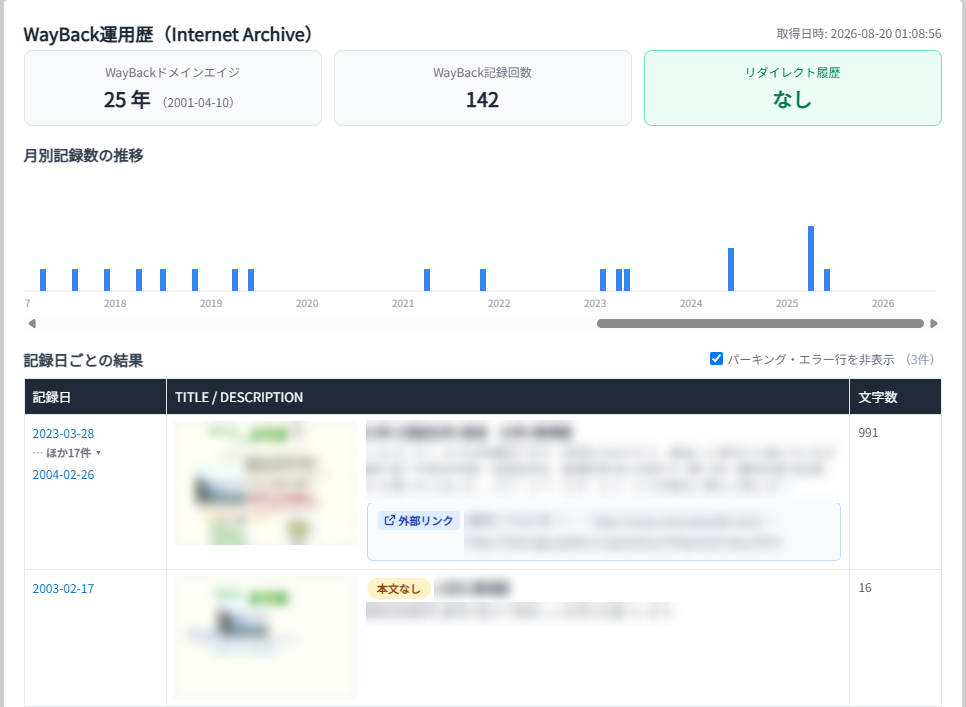
Task: Open the thumbnail in the 2023-03-28 row
Action: 265,483
